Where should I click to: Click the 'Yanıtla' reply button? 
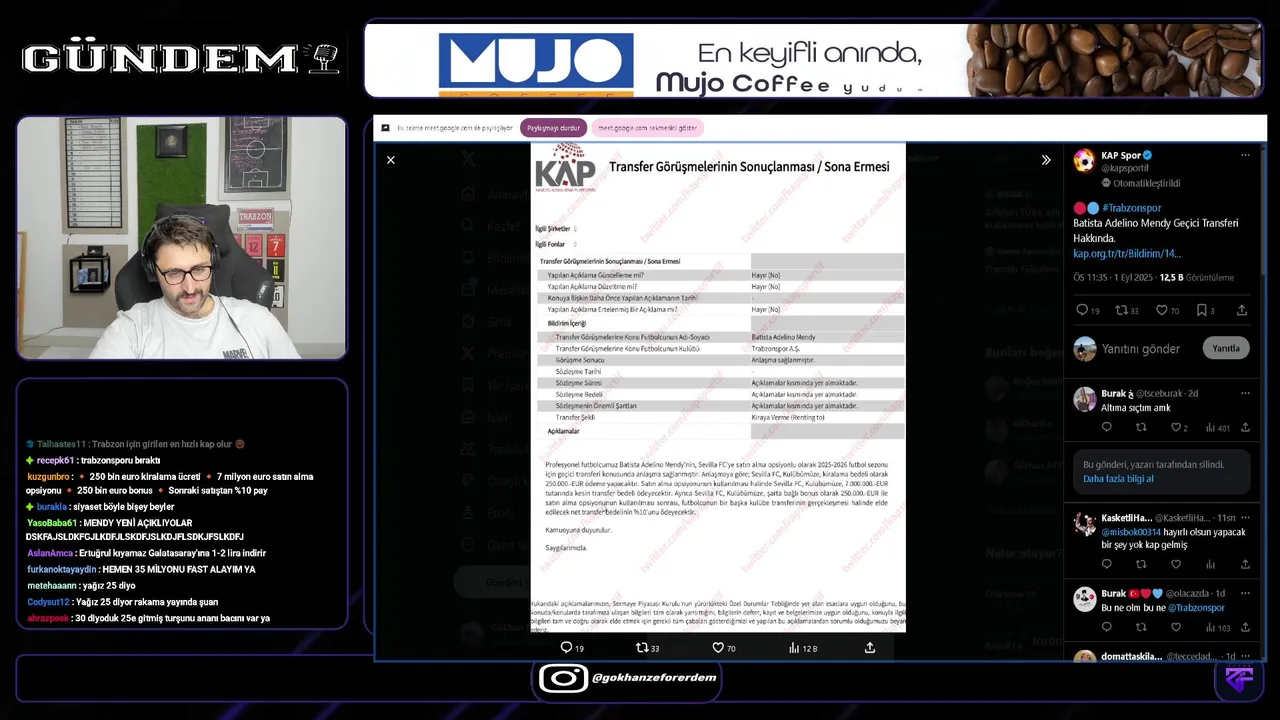[x=1226, y=349]
